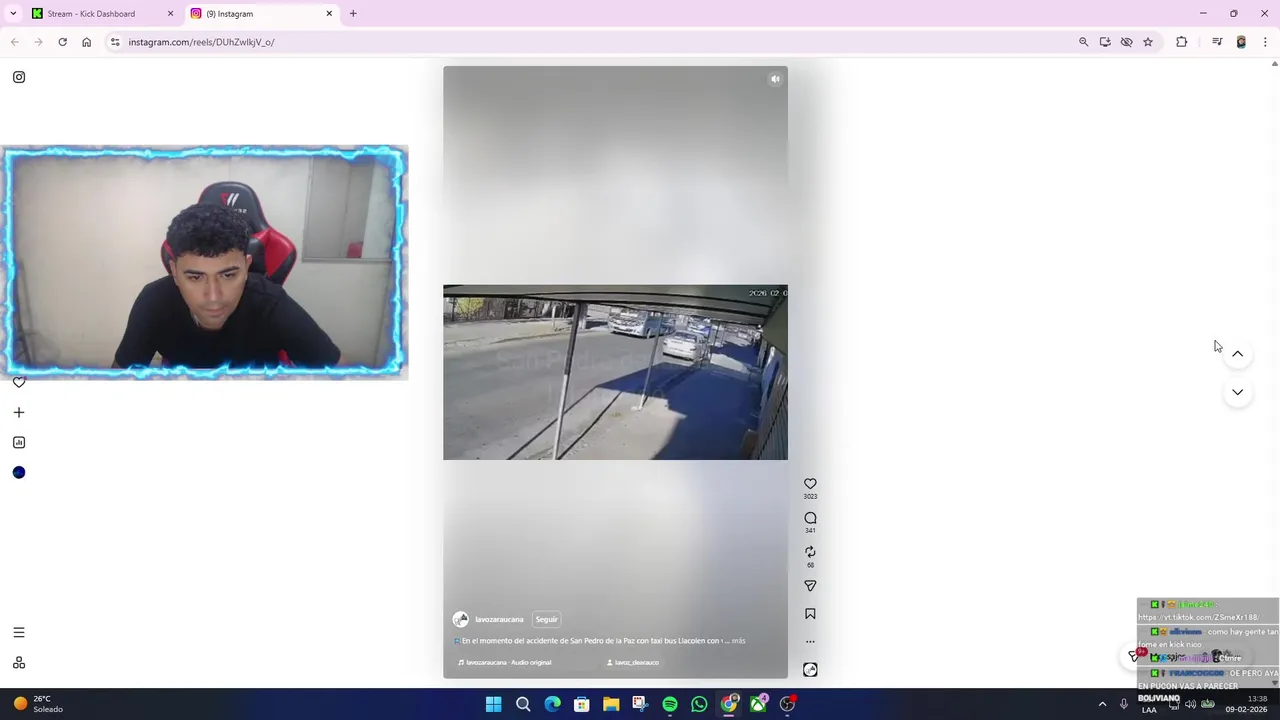Open the hamburger More menu in sidebar
The width and height of the screenshot is (1280, 720).
click(19, 632)
